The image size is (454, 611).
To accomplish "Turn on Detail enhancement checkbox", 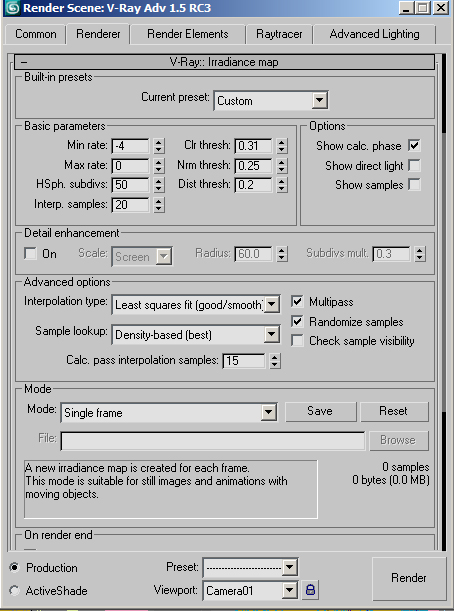I will (30, 253).
